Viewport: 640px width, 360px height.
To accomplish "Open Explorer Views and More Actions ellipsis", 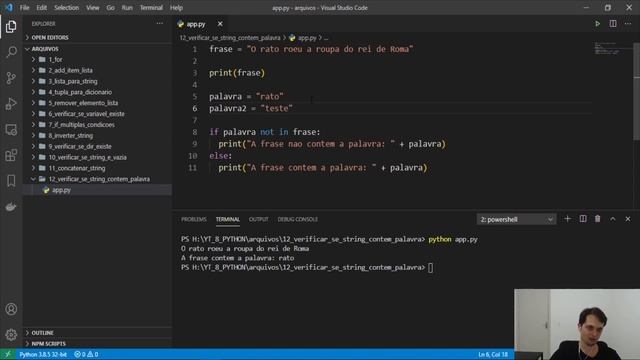I will point(160,24).
